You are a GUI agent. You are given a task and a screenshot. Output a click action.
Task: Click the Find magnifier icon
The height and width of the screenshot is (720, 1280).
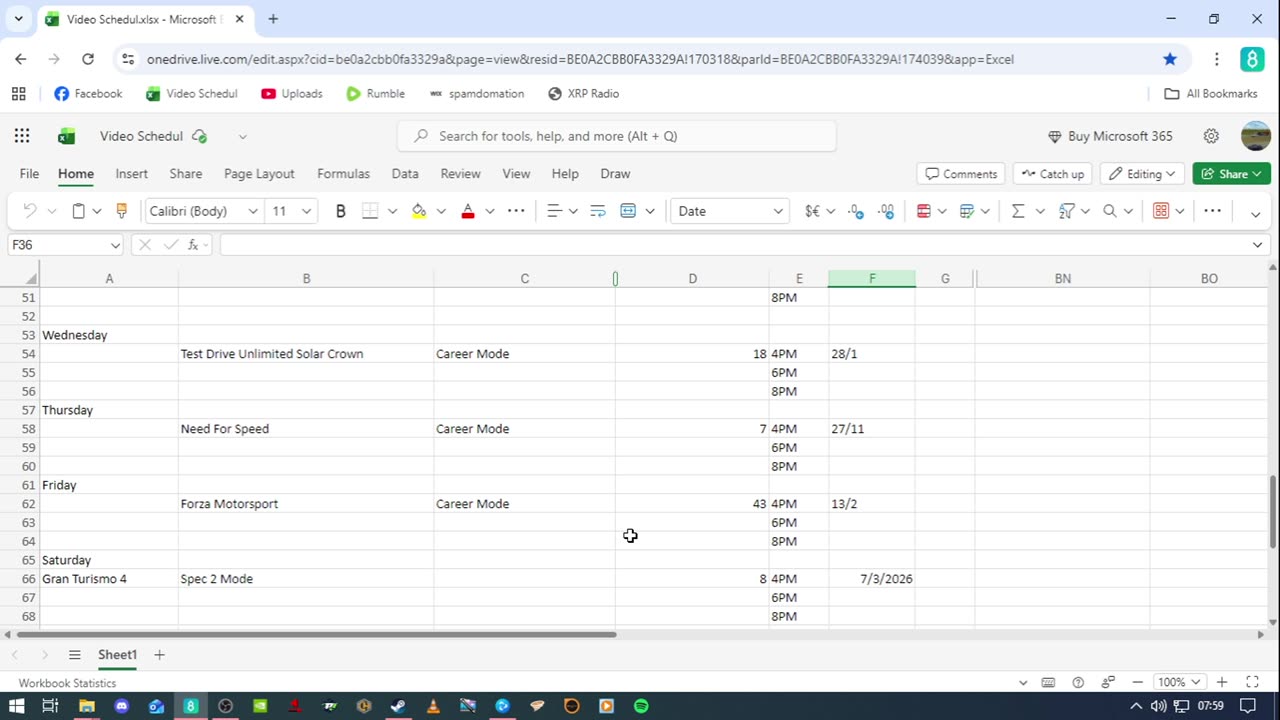1110,211
